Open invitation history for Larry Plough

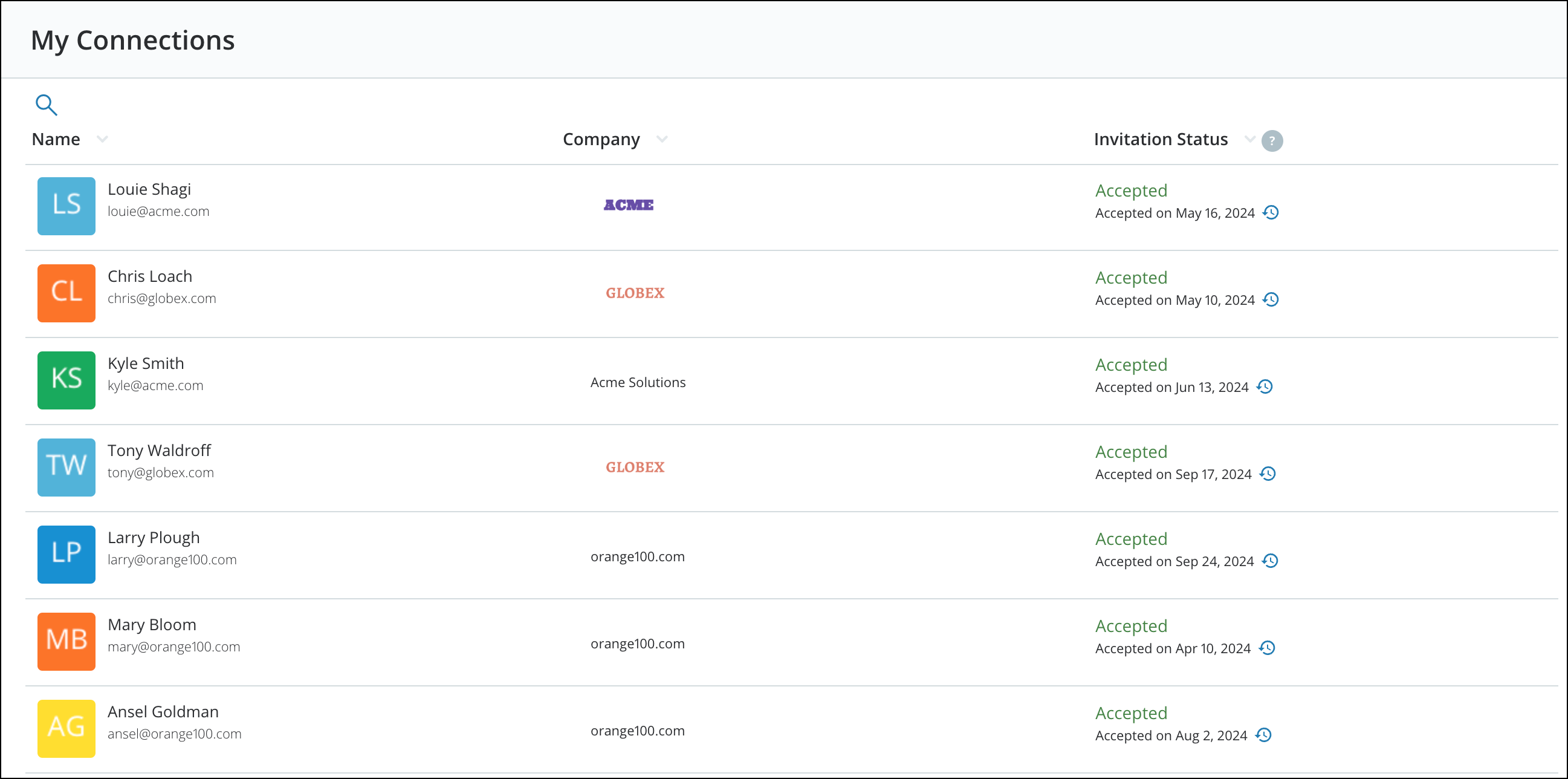(1270, 561)
